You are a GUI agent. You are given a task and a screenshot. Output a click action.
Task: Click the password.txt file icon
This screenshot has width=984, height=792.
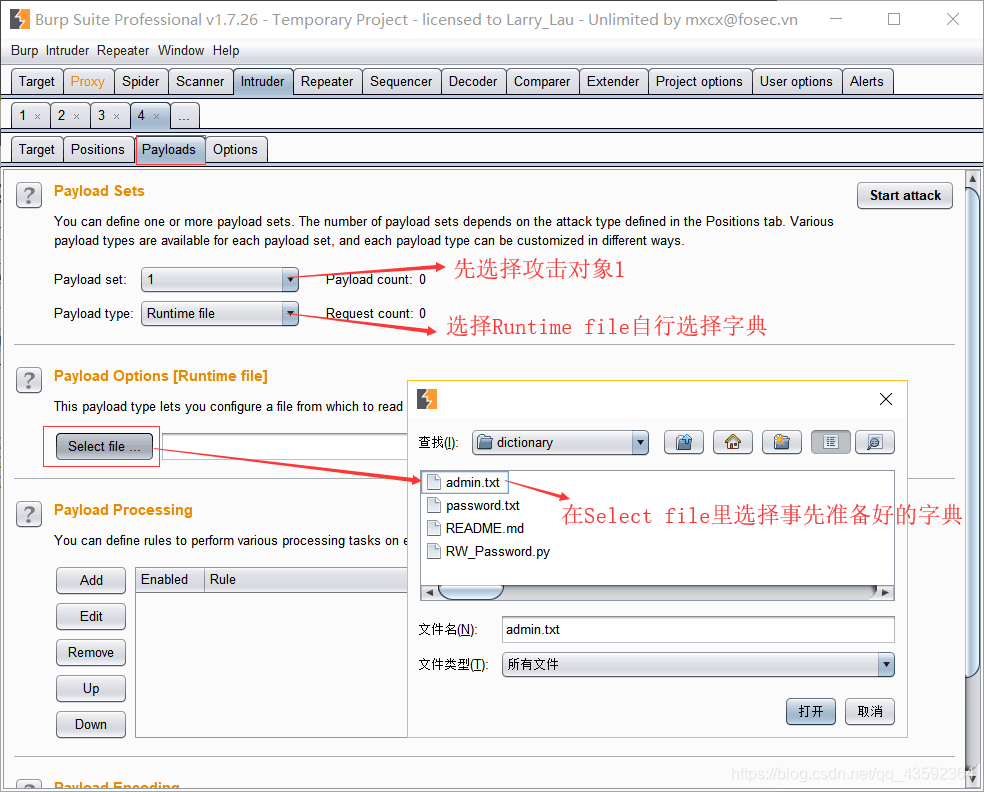point(434,505)
